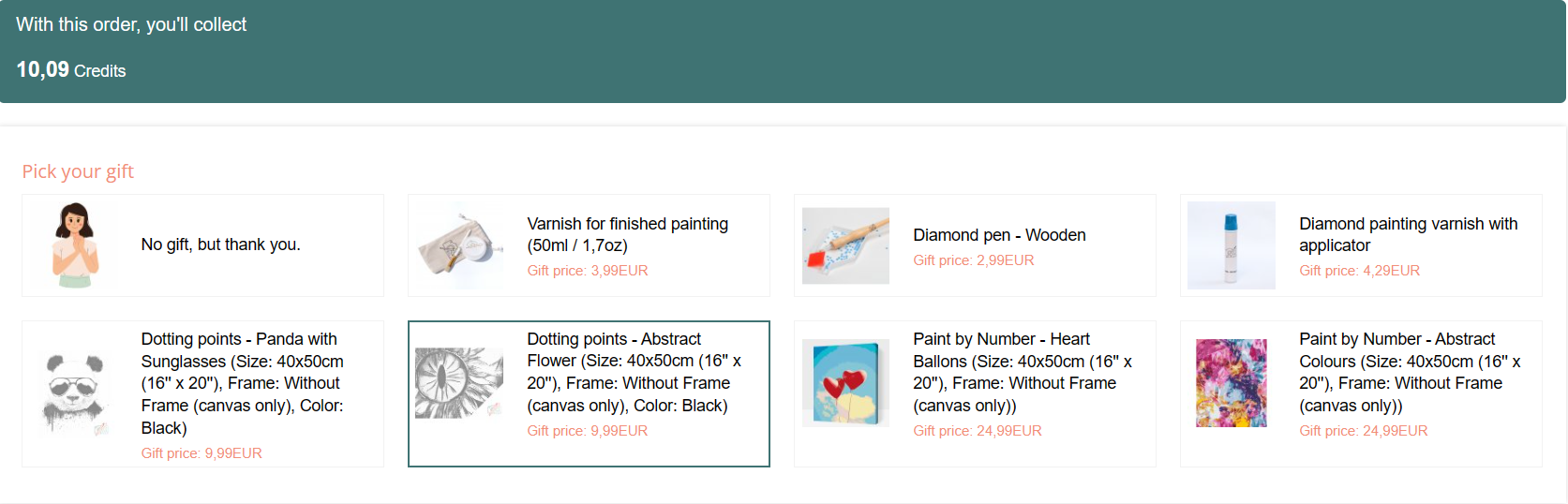1568x504 pixels.
Task: Choose the "No gift, but thank you." text
Action: [220, 245]
